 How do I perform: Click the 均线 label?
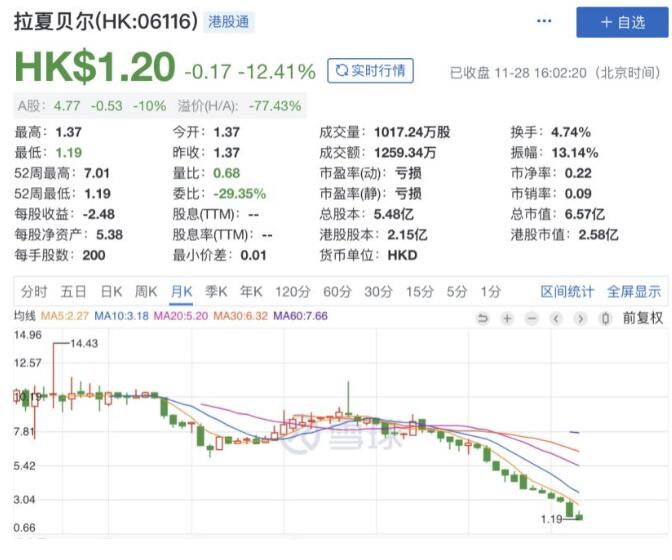click(x=24, y=316)
